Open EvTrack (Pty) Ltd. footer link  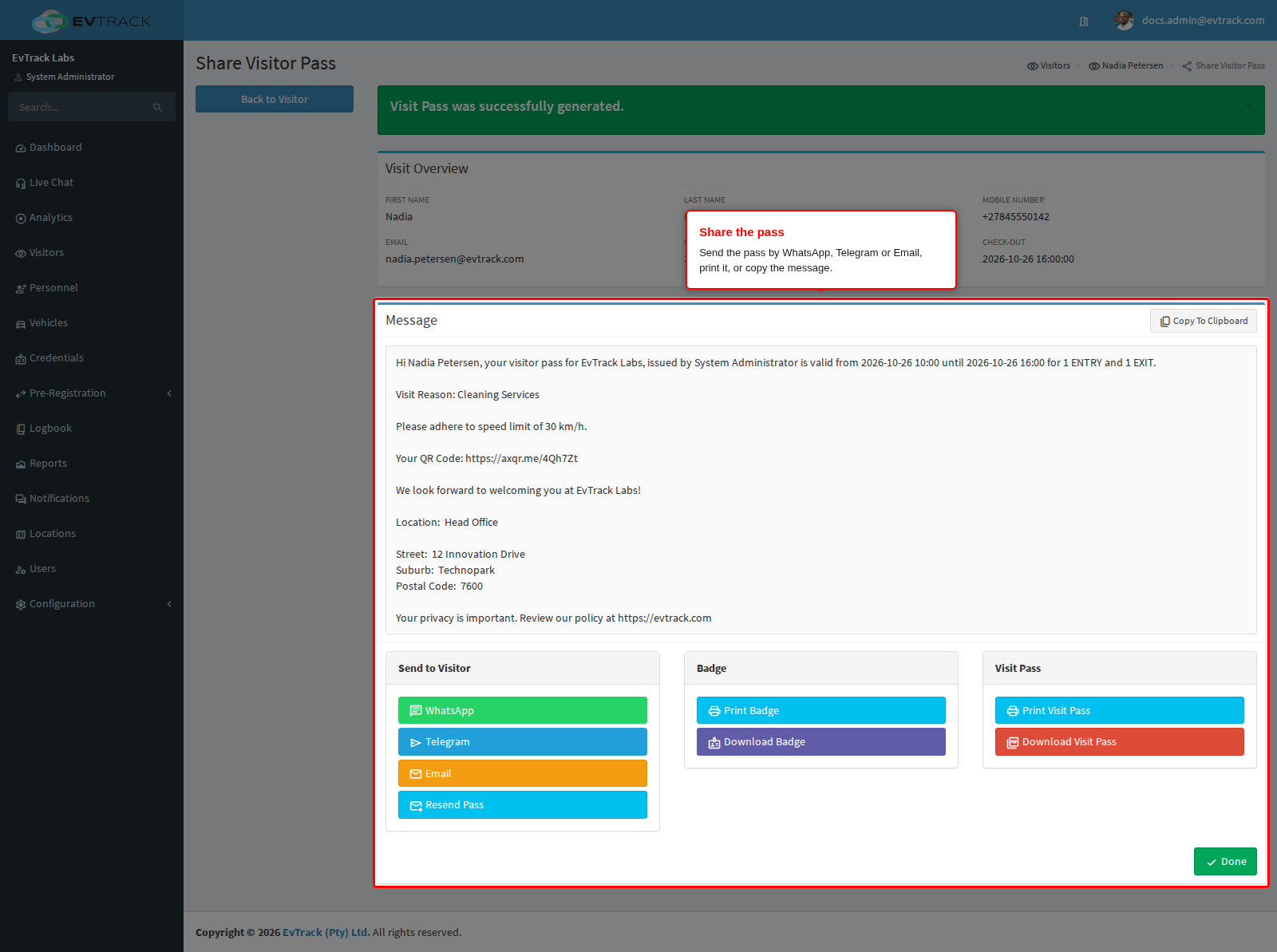326,932
